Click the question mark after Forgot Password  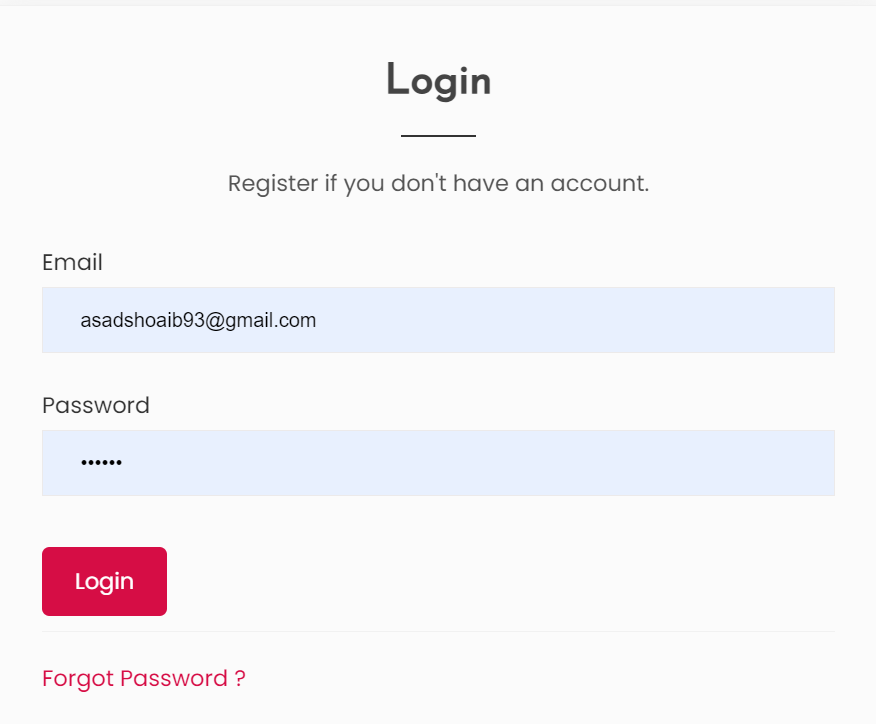[x=240, y=679]
